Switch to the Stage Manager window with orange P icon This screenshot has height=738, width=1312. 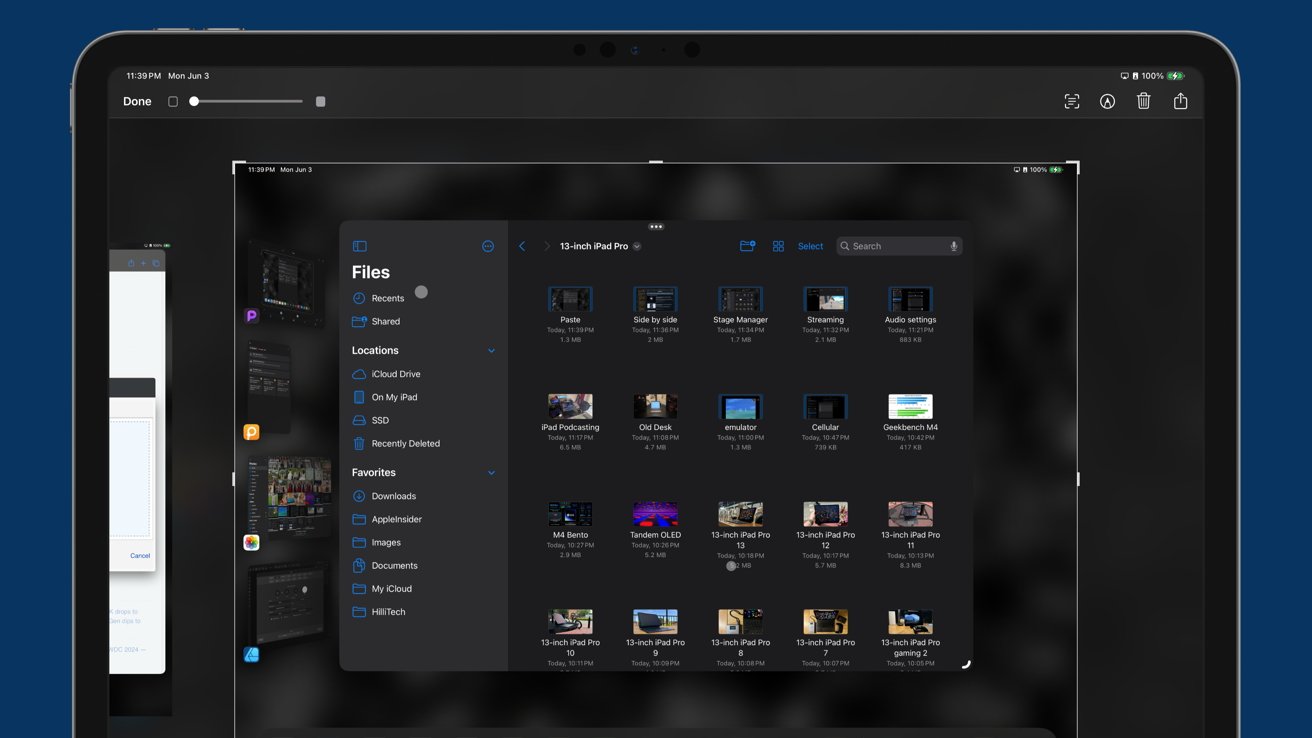(x=270, y=388)
